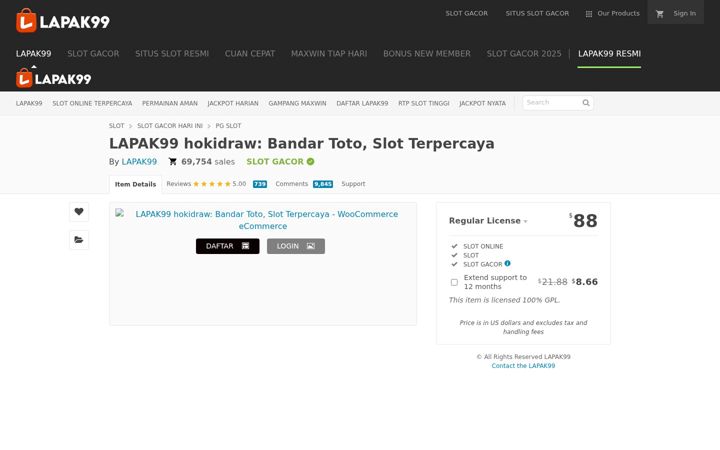Open MAXWIN TIAP HARI nav item
720x450 pixels.
pos(329,54)
